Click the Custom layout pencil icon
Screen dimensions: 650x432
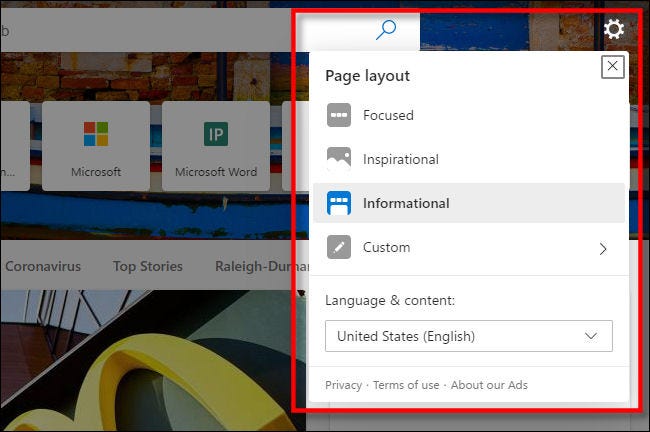point(339,247)
